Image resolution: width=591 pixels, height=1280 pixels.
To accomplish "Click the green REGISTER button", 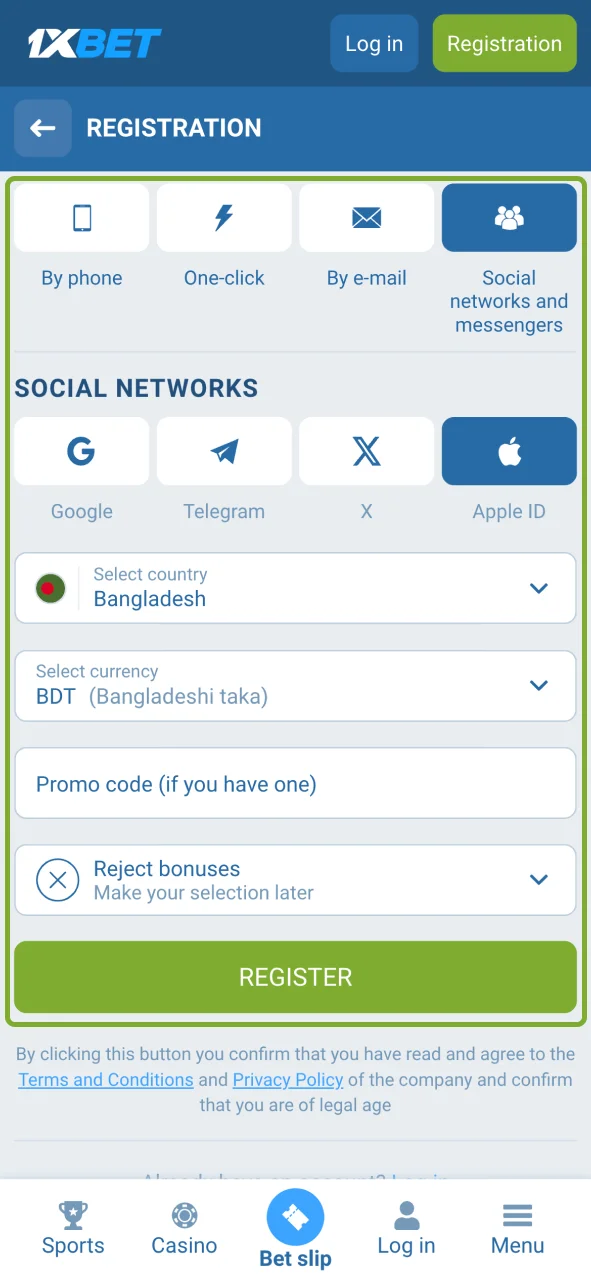I will [x=296, y=977].
